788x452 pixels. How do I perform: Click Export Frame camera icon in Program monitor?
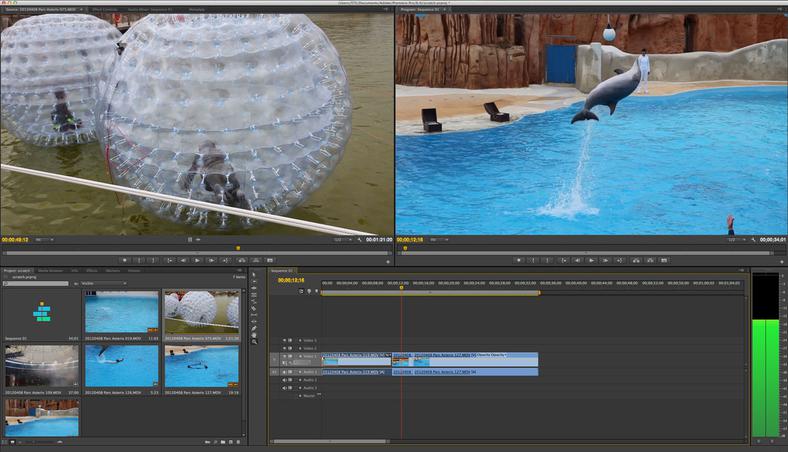pos(666,260)
